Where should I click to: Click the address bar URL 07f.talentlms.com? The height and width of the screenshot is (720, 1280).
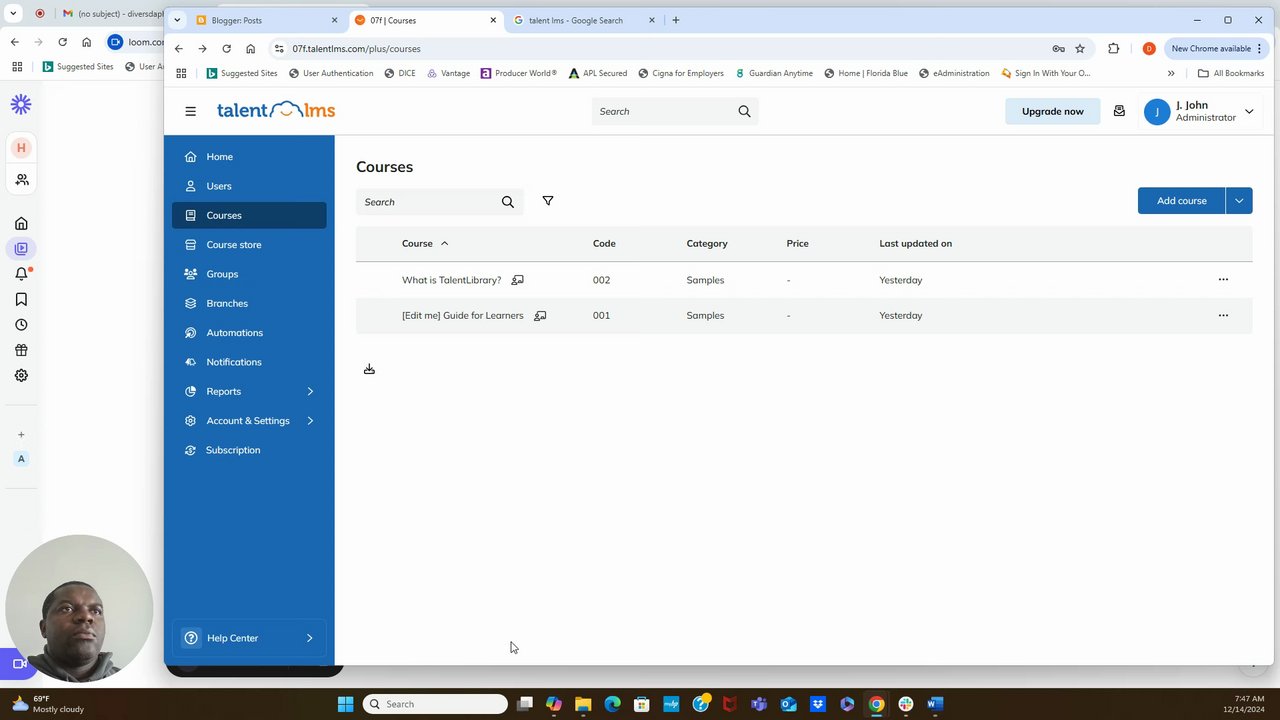[356, 48]
